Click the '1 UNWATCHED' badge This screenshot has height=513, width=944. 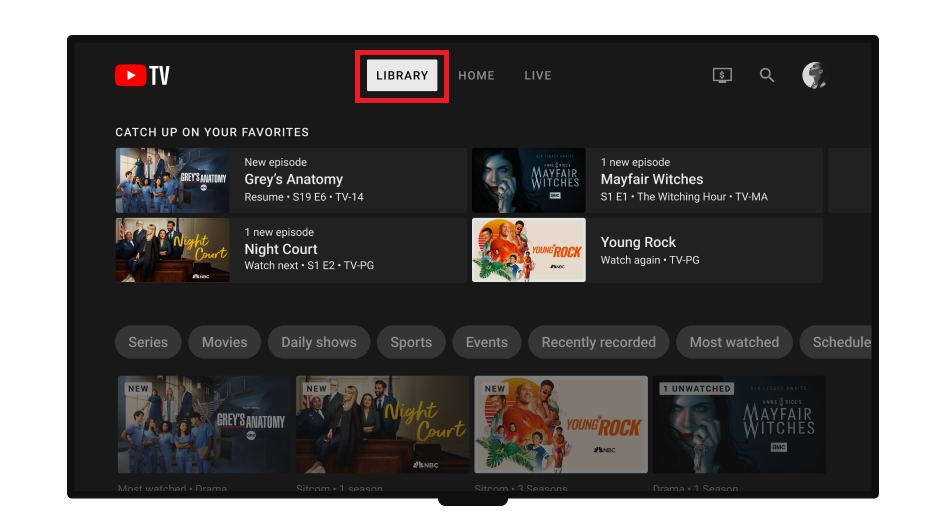[697, 389]
